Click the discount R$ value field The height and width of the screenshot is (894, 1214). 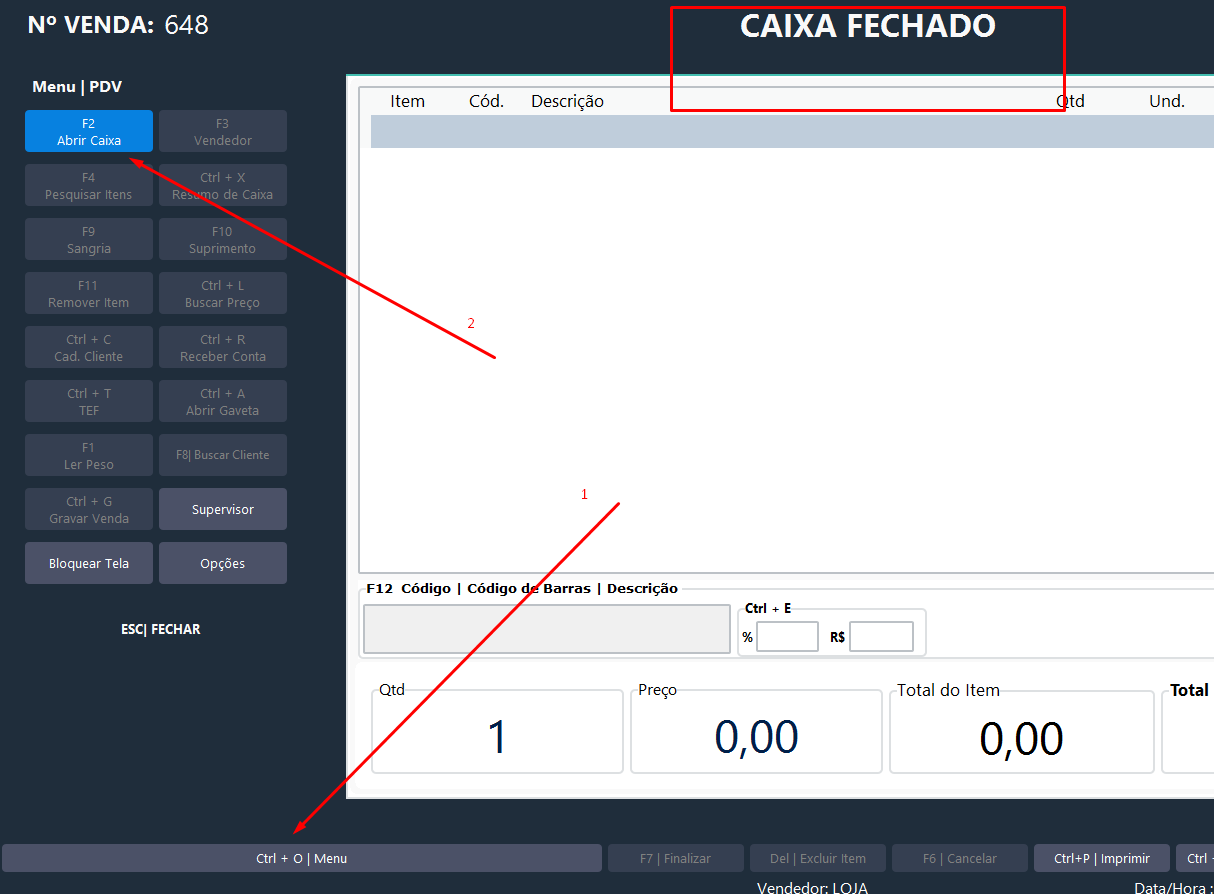(882, 637)
